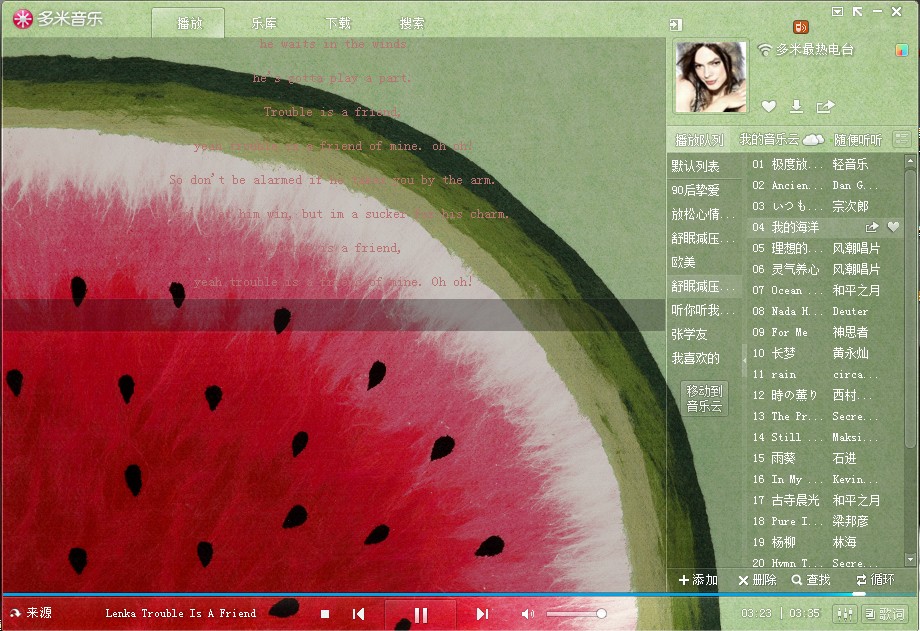
Task: Switch to the 乐库 tab
Action: coord(263,23)
